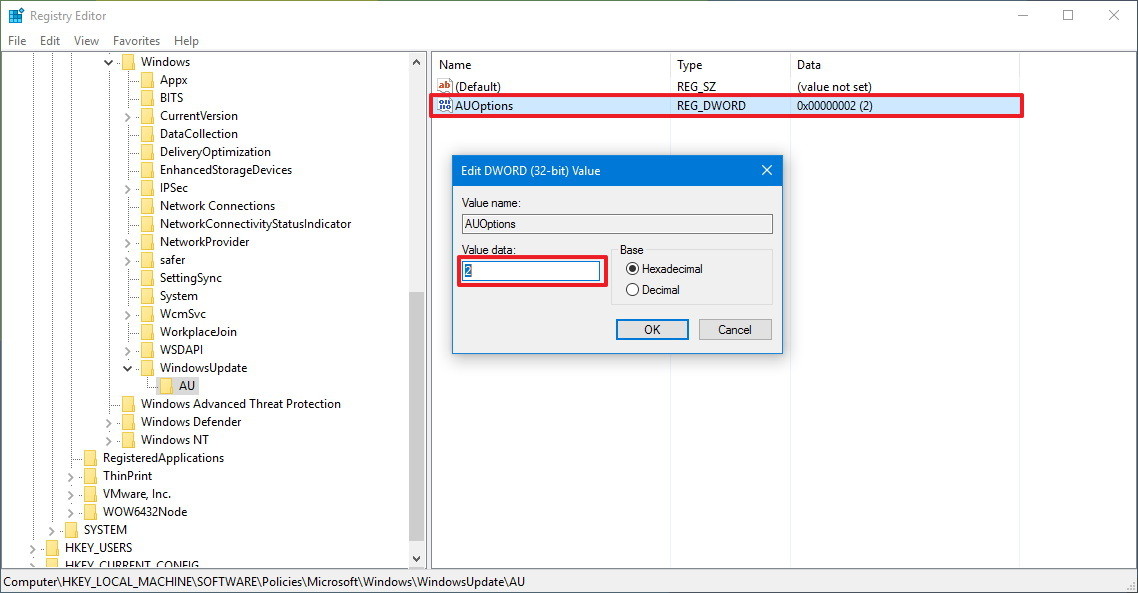Expand the ThinPrint key
Screen dimensions: 1138x593
tap(71, 477)
